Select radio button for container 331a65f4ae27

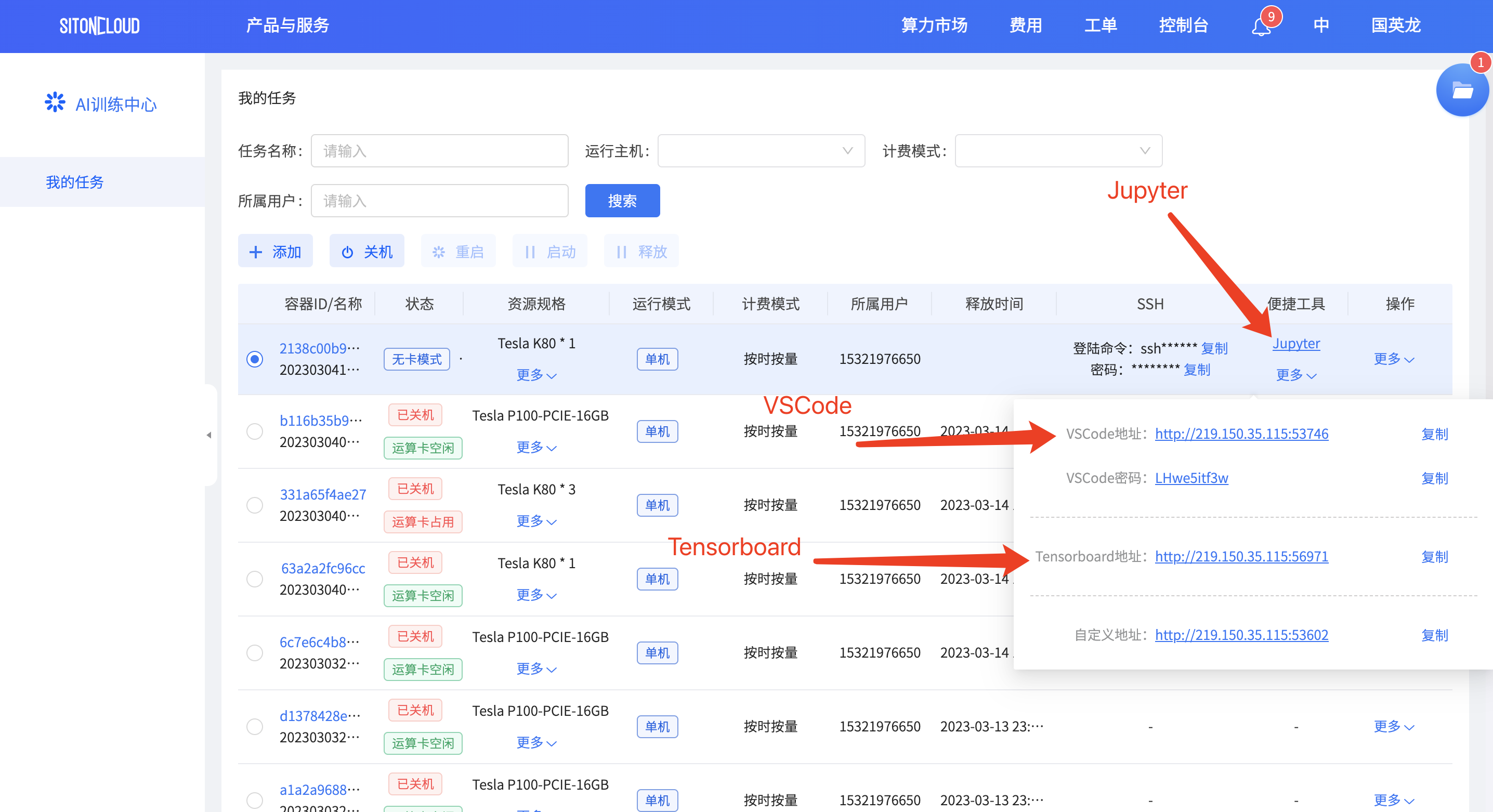[x=254, y=505]
